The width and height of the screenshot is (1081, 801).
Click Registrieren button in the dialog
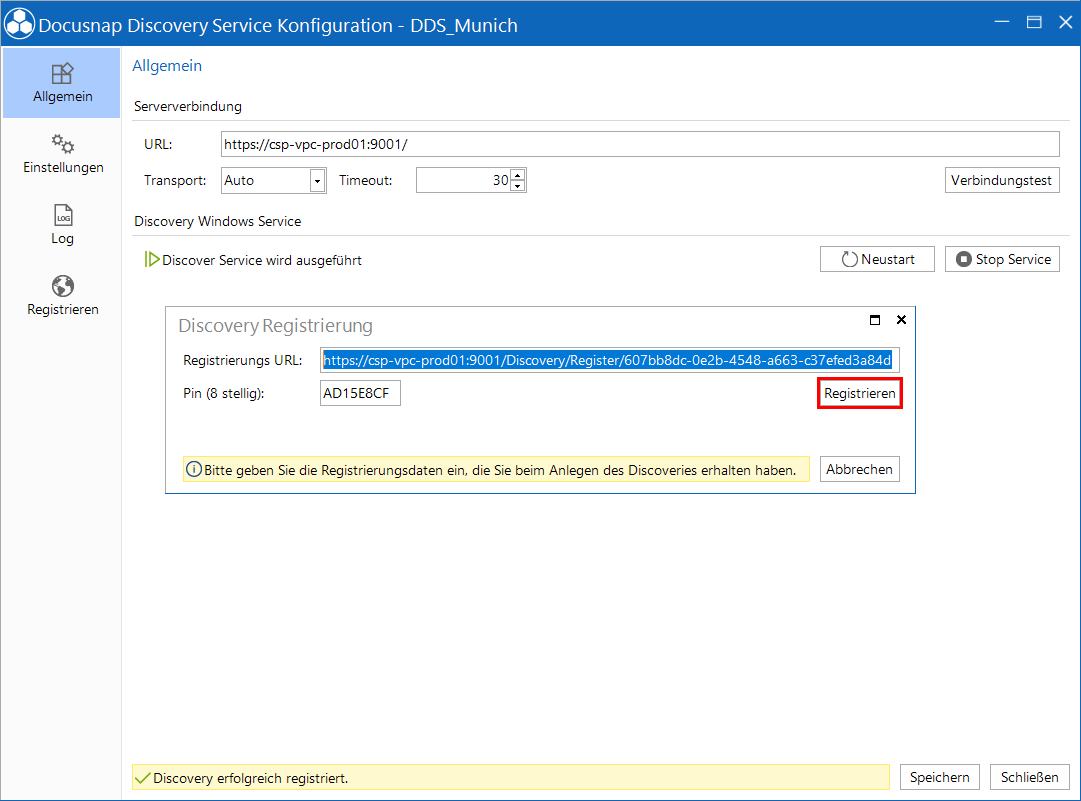point(860,394)
